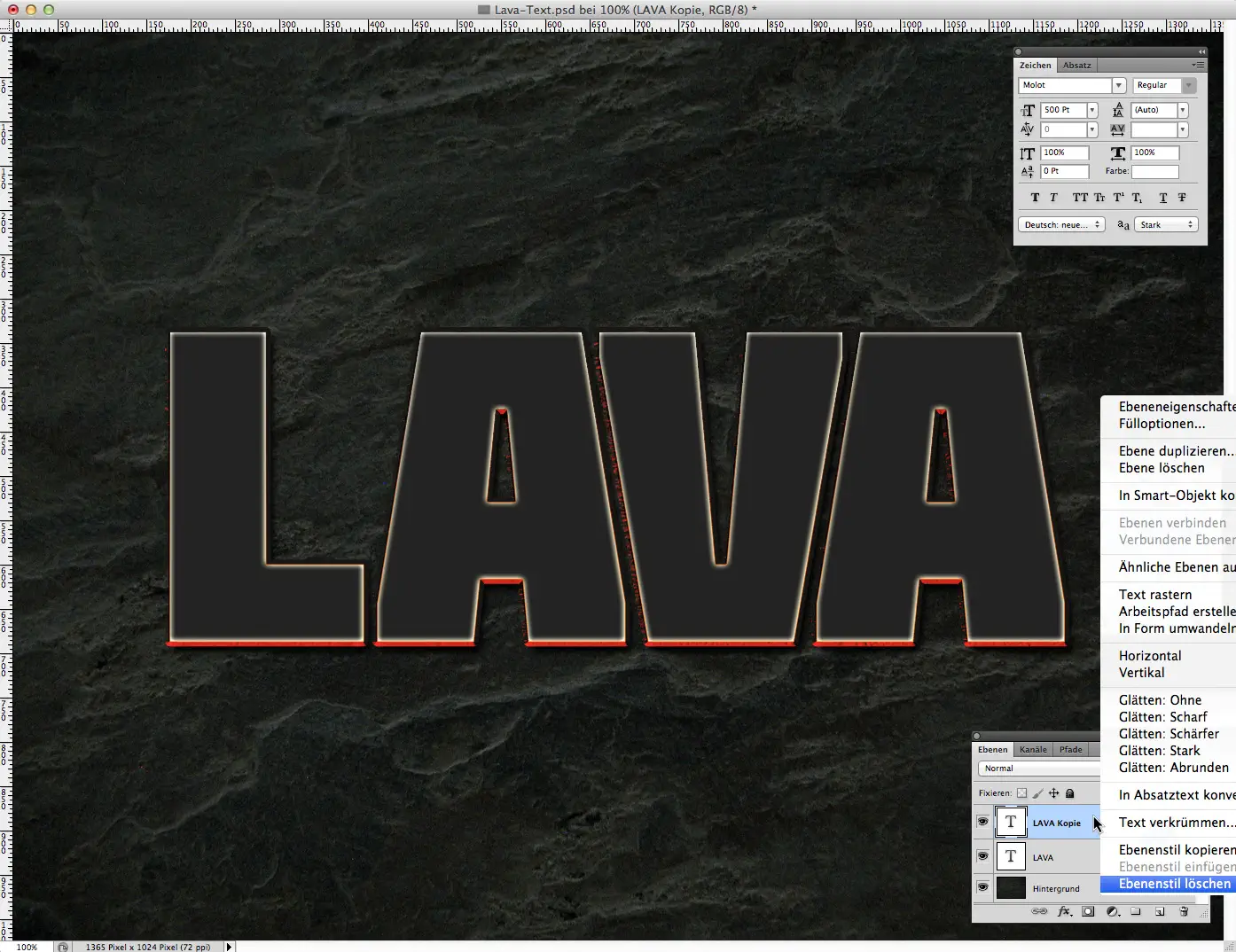Click the delete layer trash icon
Viewport: 1236px width, 952px height.
pos(1185,912)
